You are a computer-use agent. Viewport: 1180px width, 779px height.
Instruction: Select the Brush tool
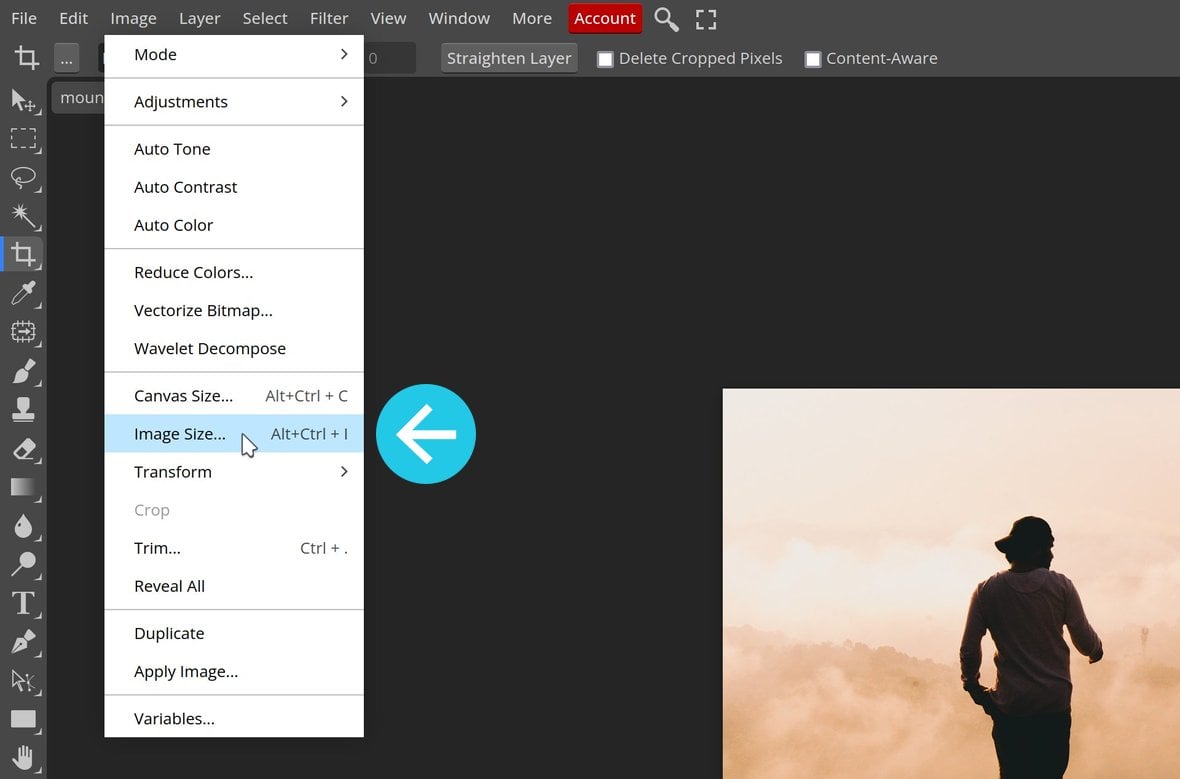click(23, 371)
